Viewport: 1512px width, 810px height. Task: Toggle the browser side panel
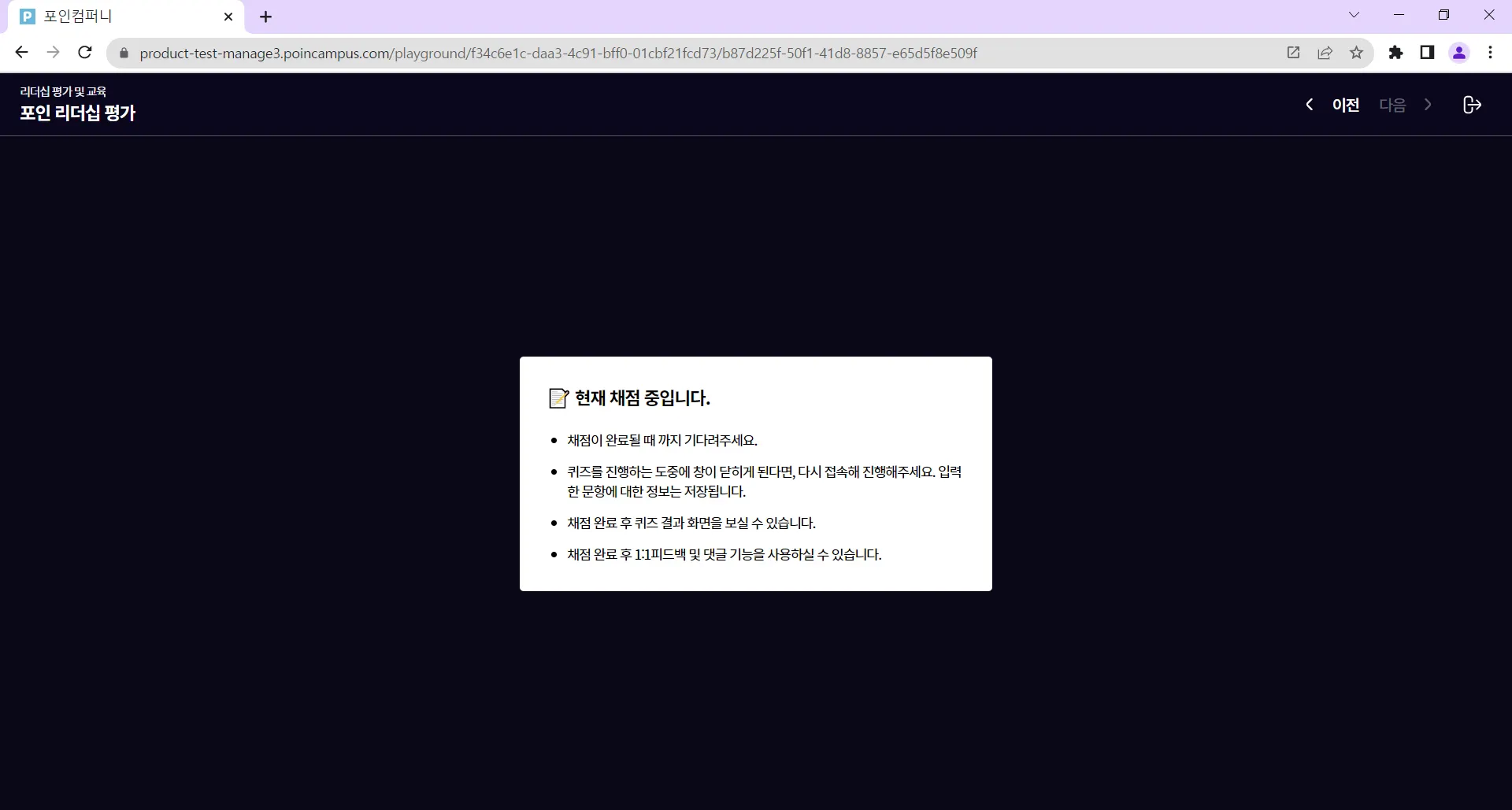1427,53
